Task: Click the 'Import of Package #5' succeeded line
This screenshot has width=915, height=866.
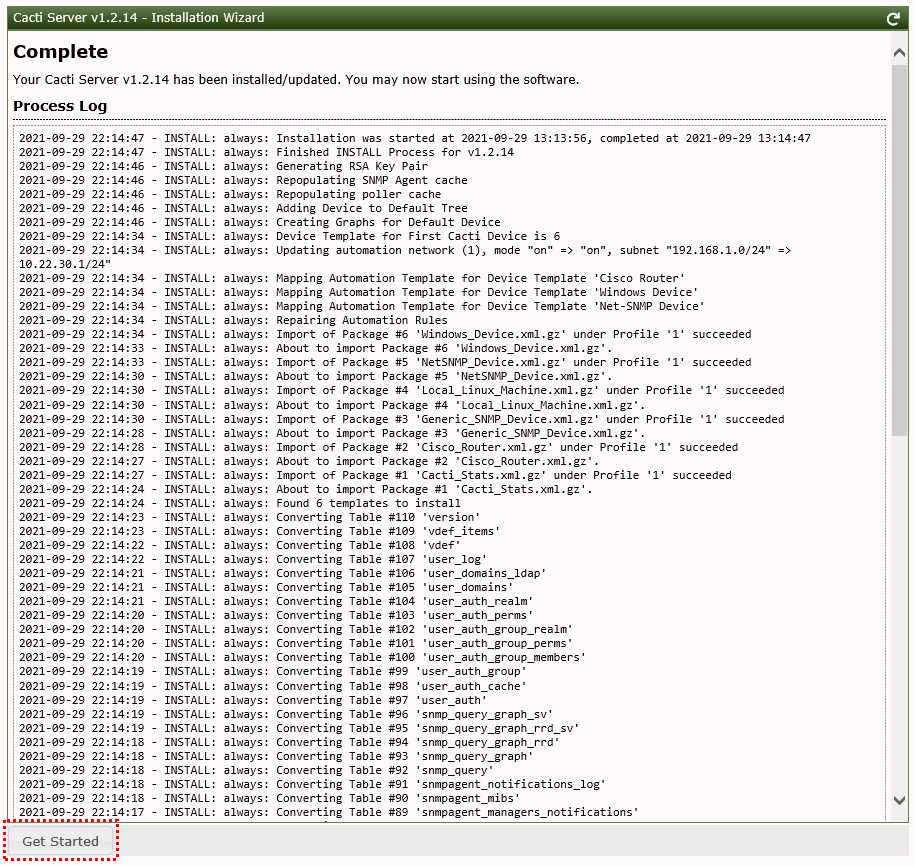Action: tap(385, 362)
